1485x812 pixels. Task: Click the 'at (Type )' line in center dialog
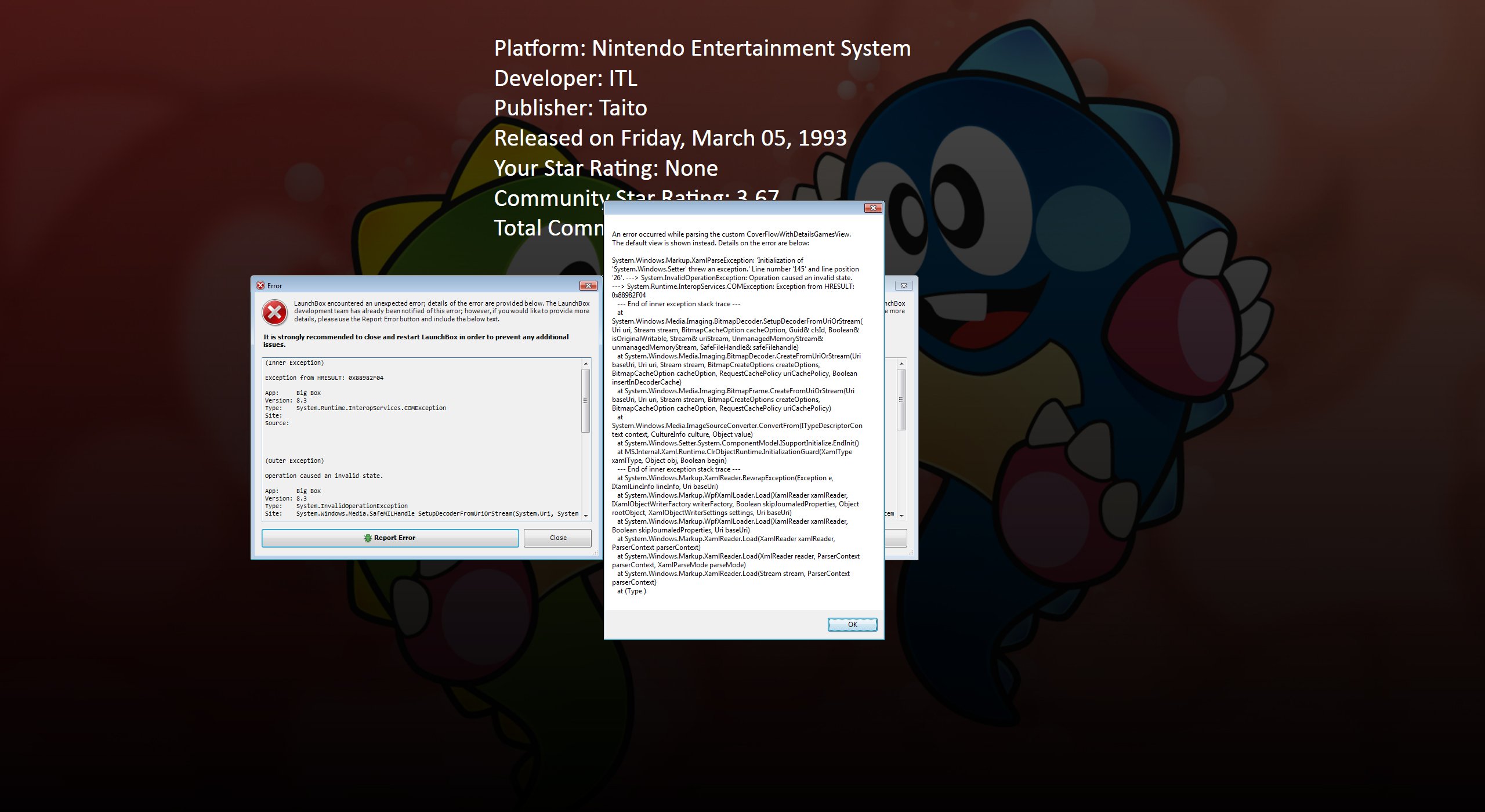[x=631, y=591]
